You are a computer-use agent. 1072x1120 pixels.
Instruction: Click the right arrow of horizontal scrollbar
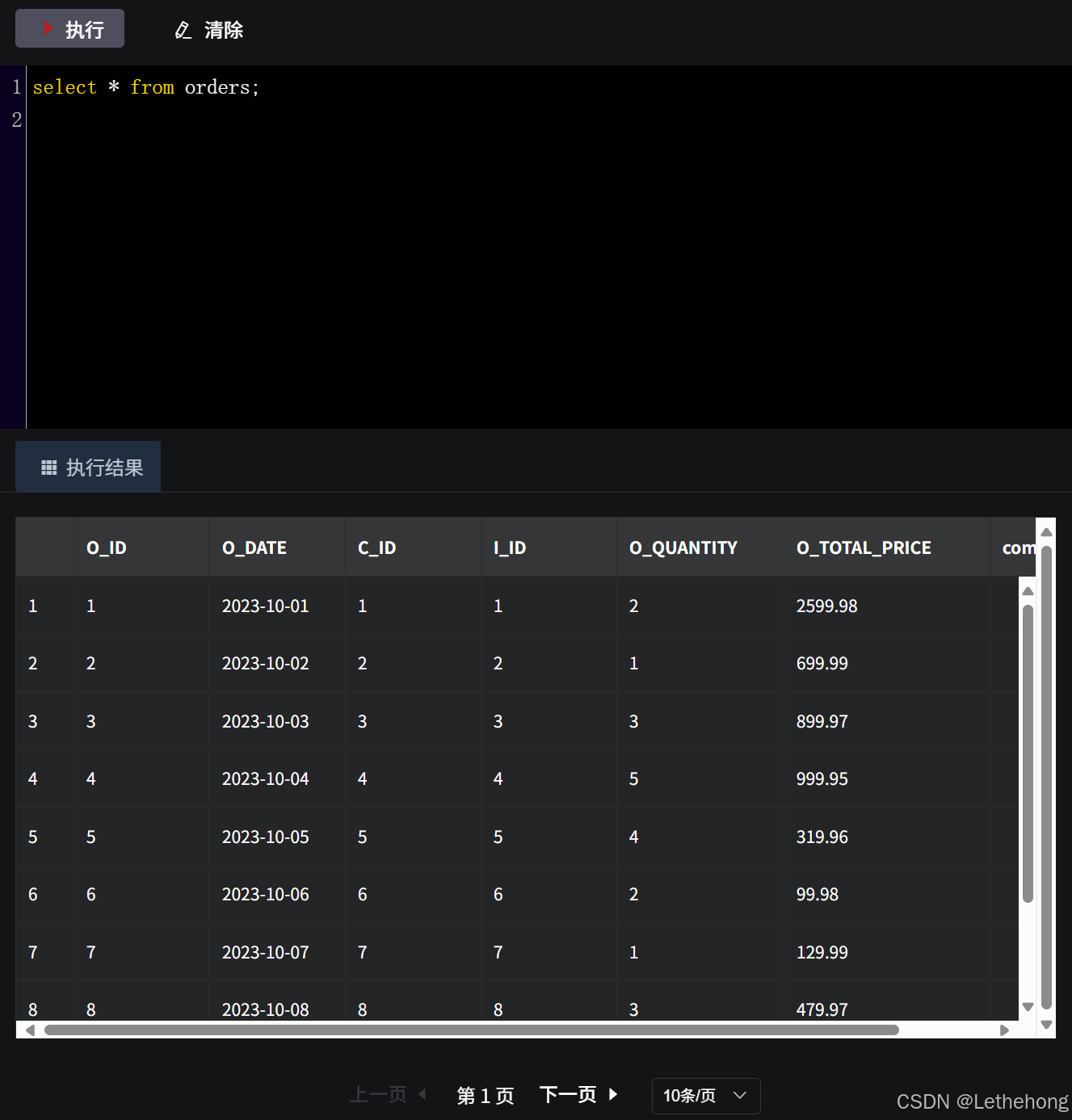(1004, 1030)
